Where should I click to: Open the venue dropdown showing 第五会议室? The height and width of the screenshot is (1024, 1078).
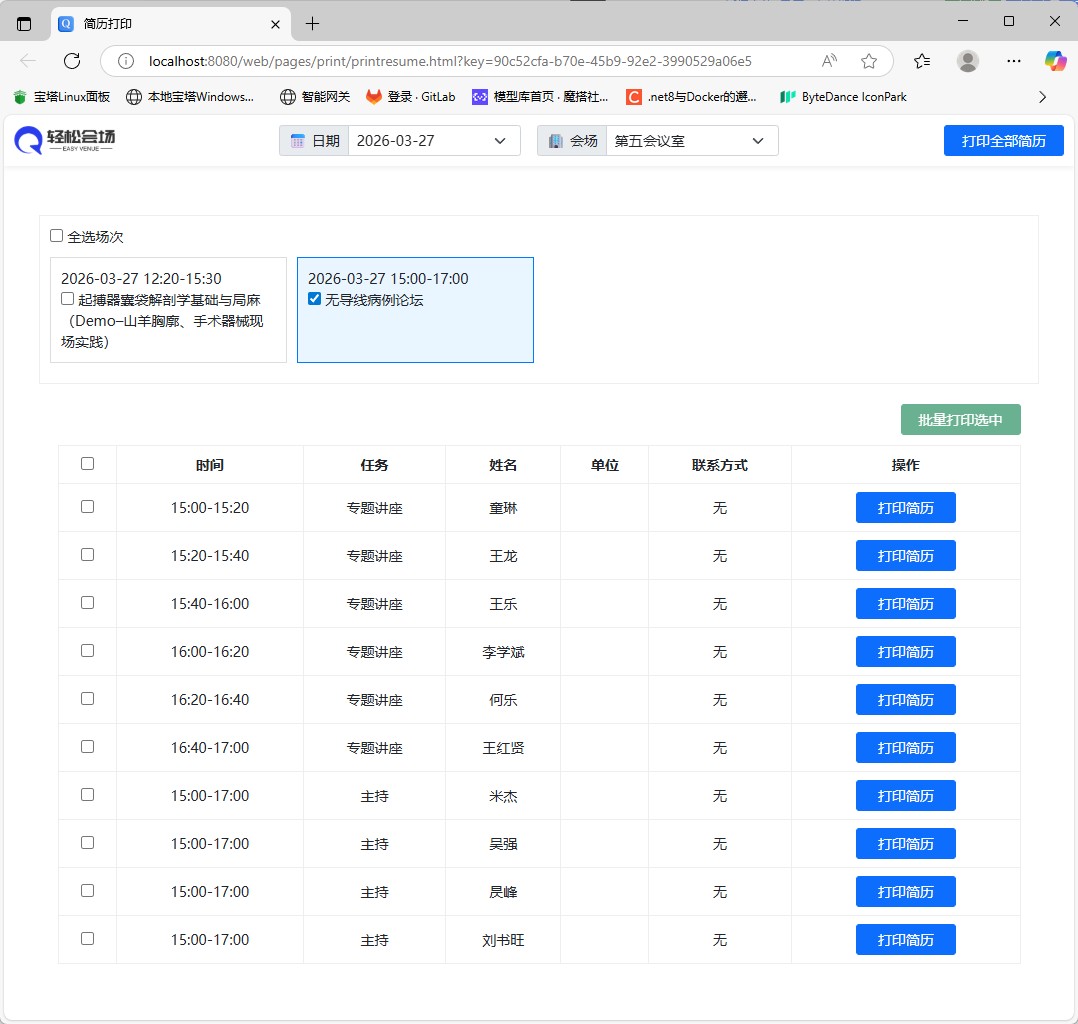point(692,141)
